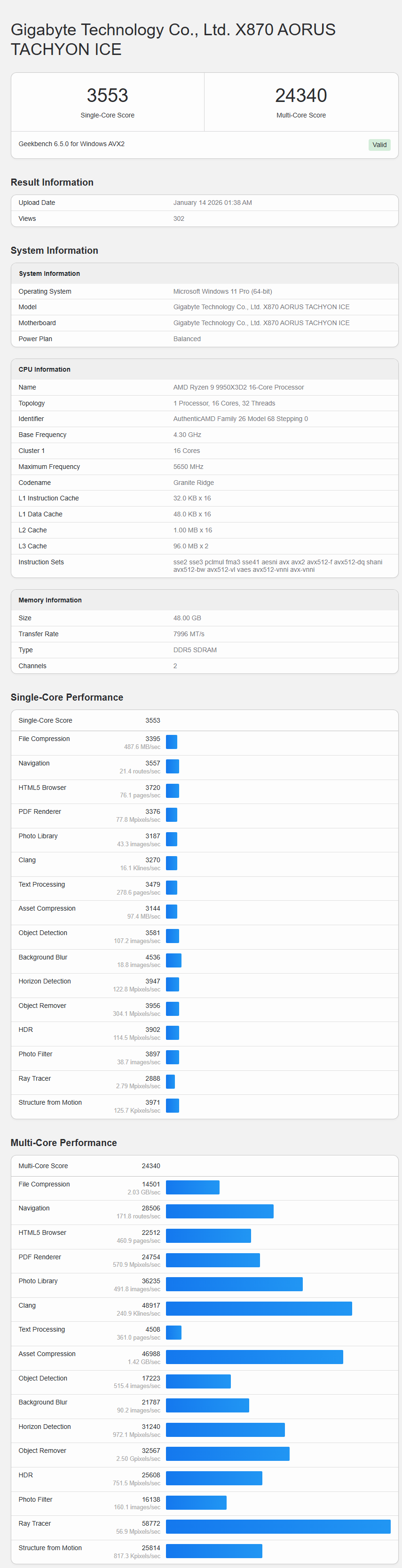
Task: Click the 24340 Multi-Core Score number
Action: (301, 95)
